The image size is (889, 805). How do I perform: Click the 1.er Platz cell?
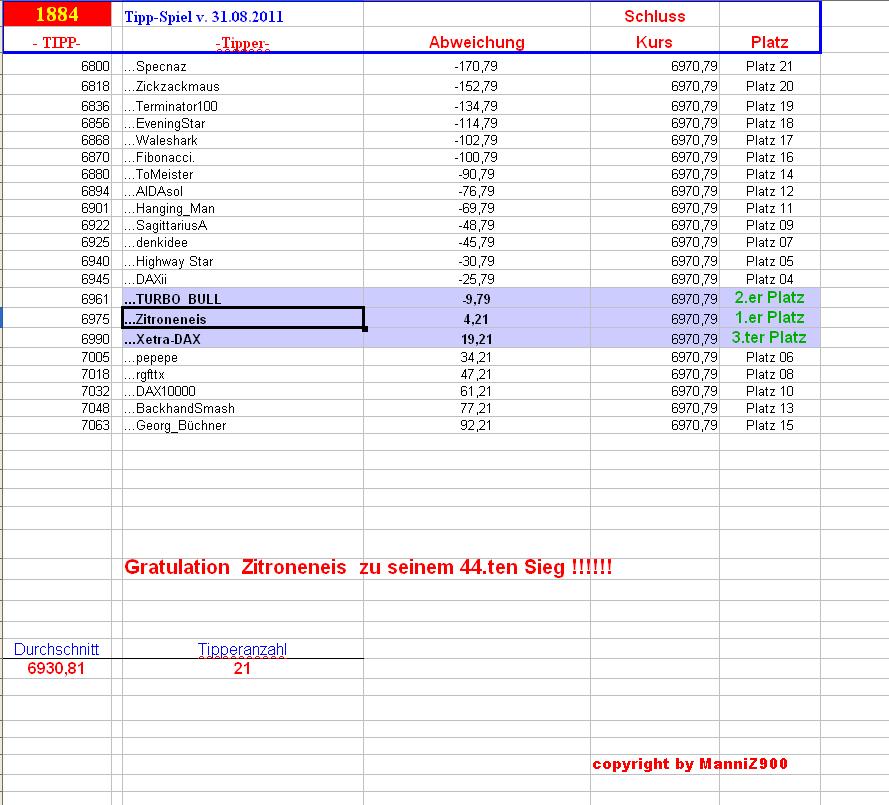click(769, 318)
